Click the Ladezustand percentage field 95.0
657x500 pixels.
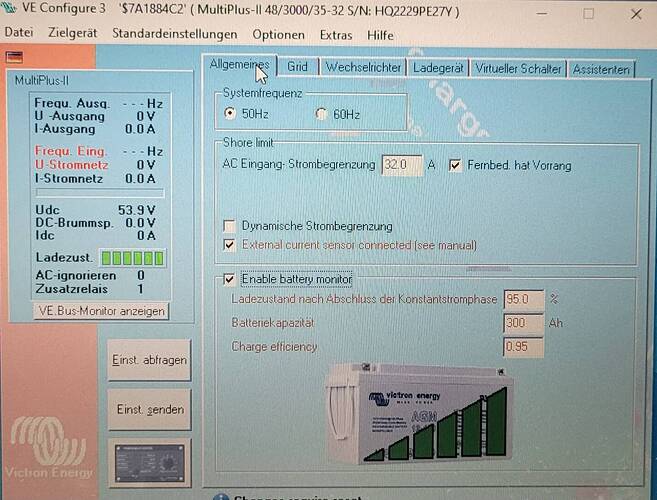[x=524, y=299]
